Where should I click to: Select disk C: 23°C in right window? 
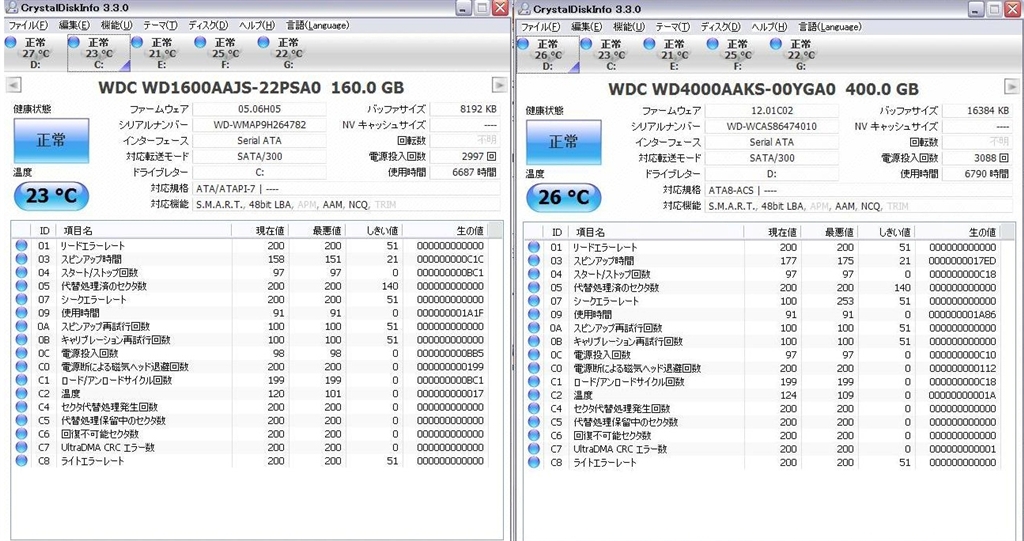coord(611,54)
